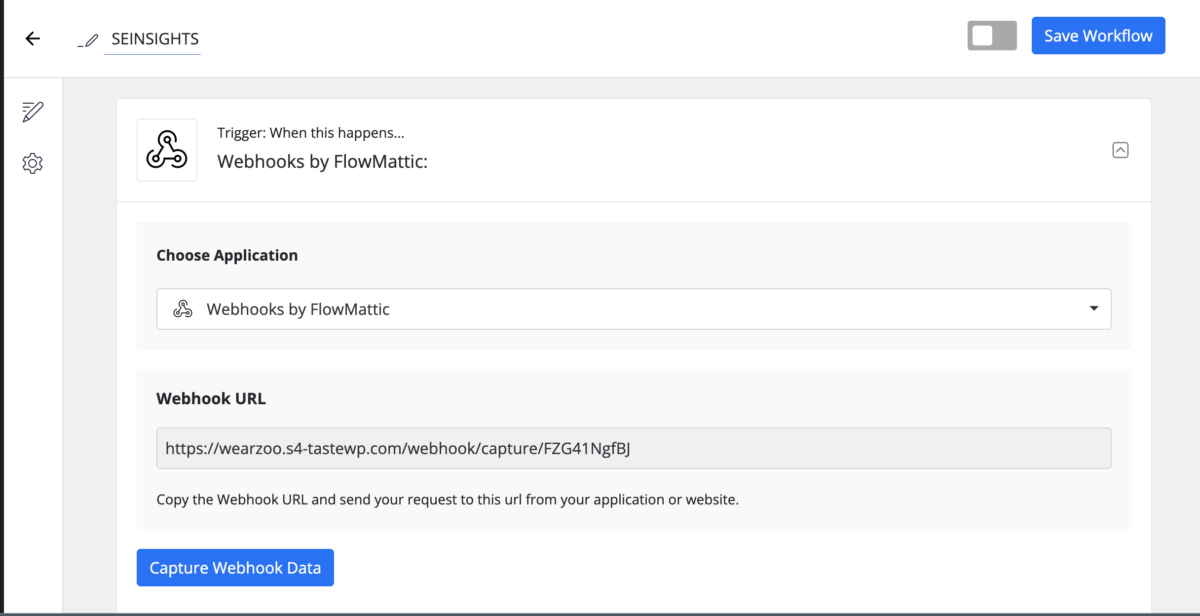Image resolution: width=1200 pixels, height=616 pixels.
Task: Click the Webhook URL heading
Action: pos(211,398)
